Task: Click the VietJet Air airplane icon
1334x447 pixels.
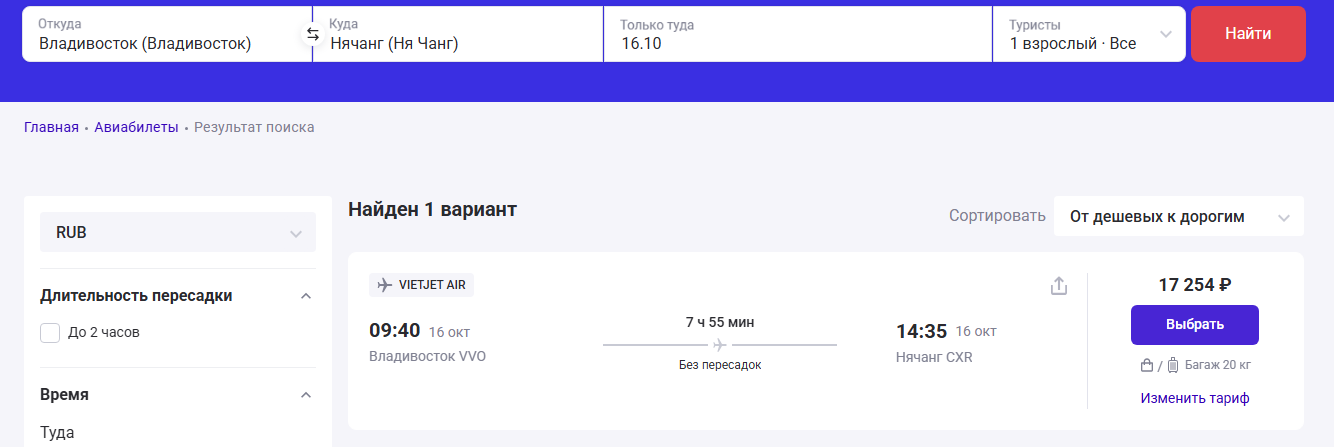Action: pyautogui.click(x=385, y=285)
